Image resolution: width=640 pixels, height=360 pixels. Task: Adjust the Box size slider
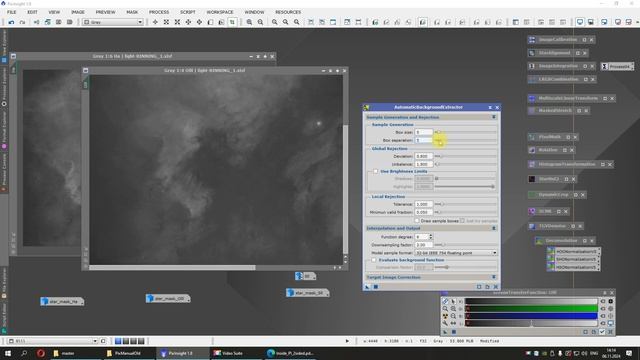(466, 132)
